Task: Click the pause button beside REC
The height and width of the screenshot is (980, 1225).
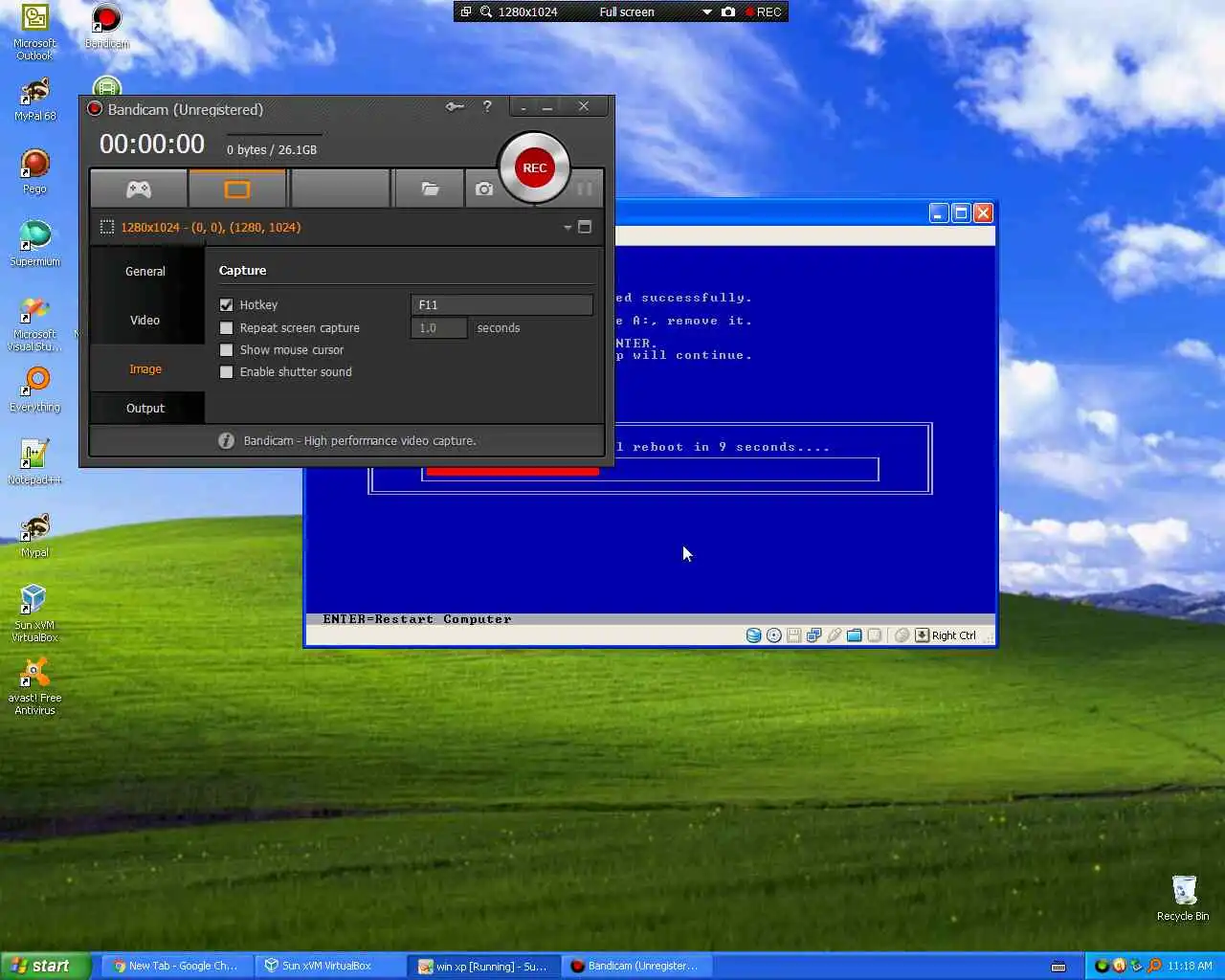Action: (585, 189)
